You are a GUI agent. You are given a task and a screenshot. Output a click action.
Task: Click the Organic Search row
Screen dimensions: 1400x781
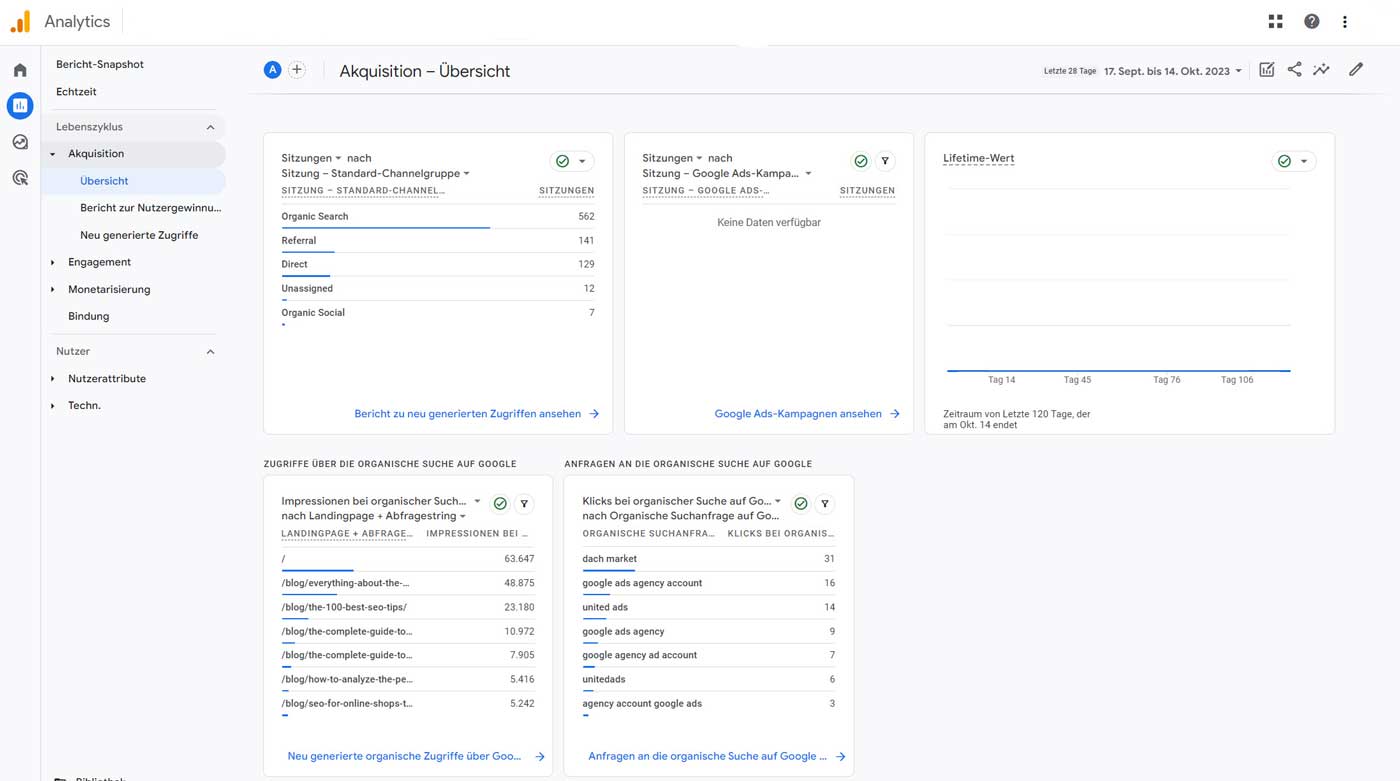pos(438,217)
